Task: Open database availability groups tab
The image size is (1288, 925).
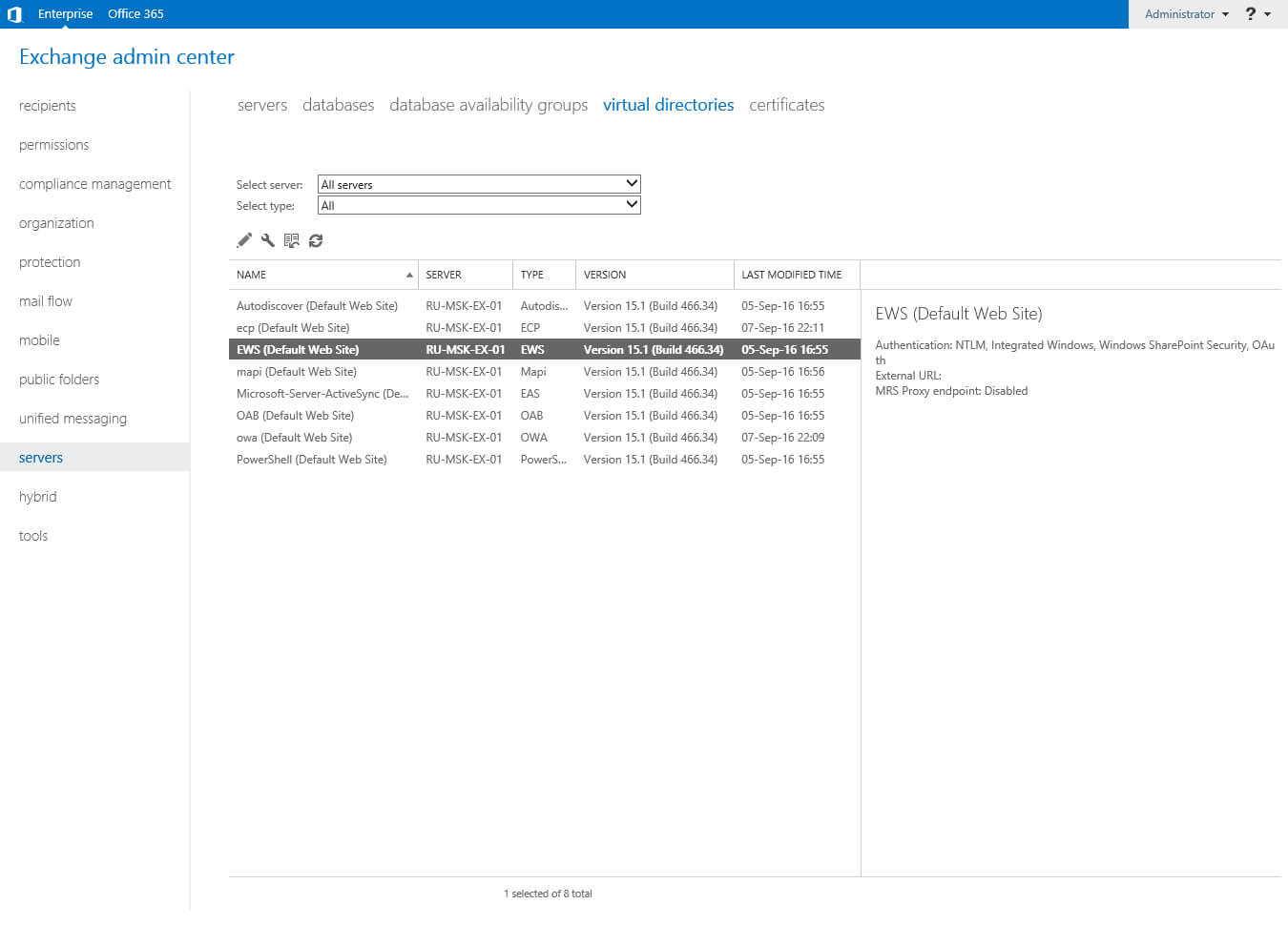Action: pos(488,105)
